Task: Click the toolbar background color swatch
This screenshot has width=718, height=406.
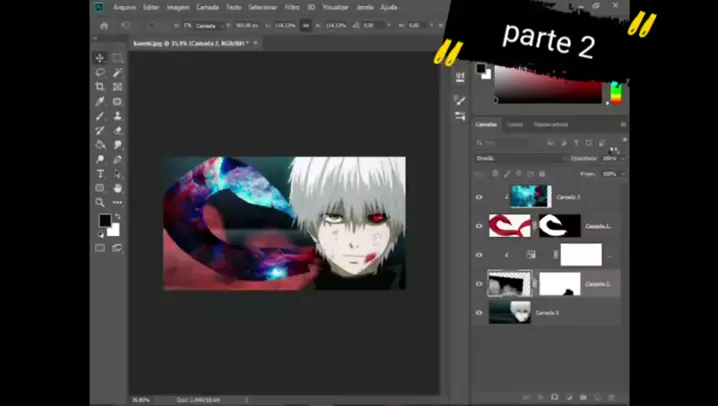Action: tap(114, 231)
